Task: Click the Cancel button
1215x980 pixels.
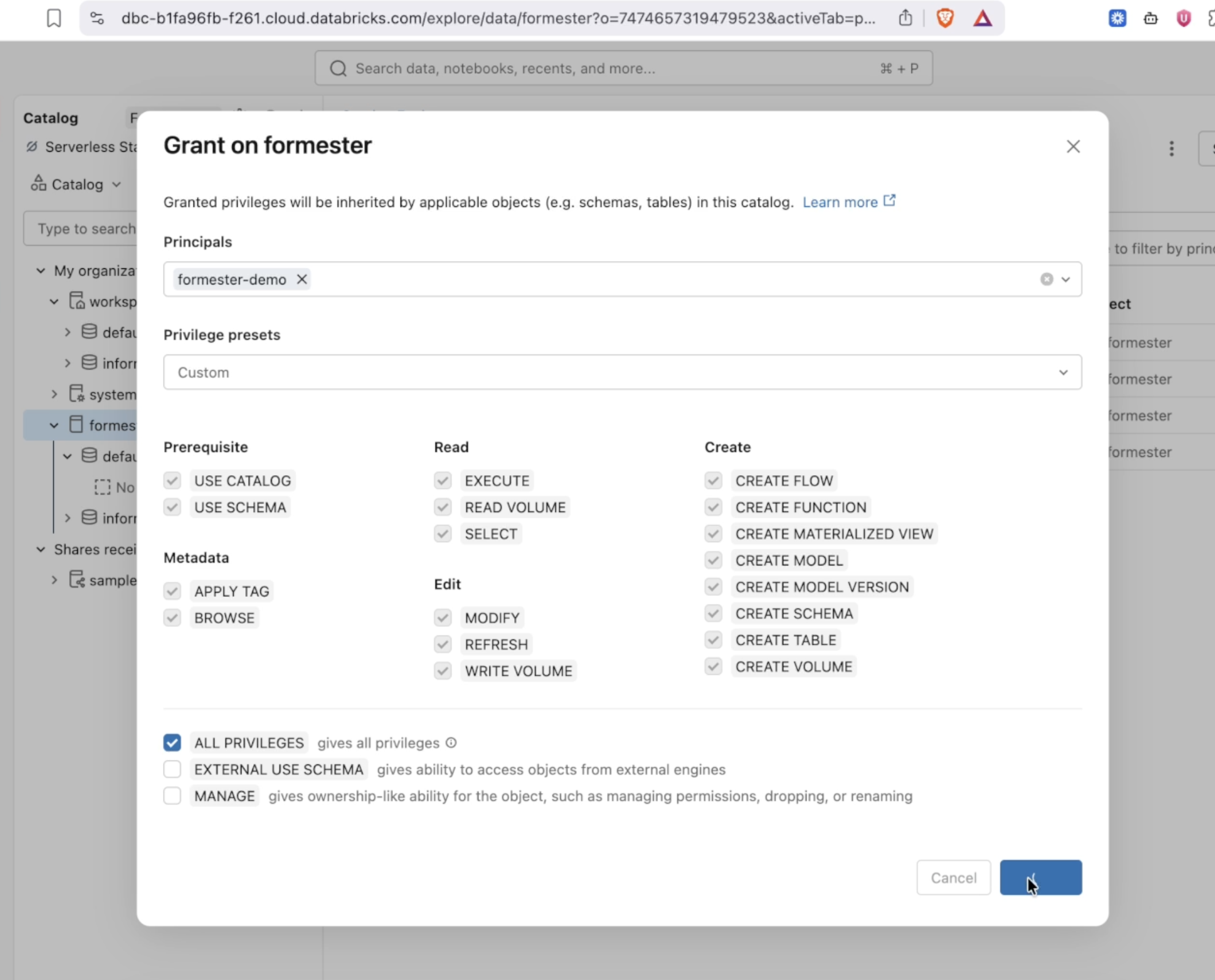Action: coord(953,877)
